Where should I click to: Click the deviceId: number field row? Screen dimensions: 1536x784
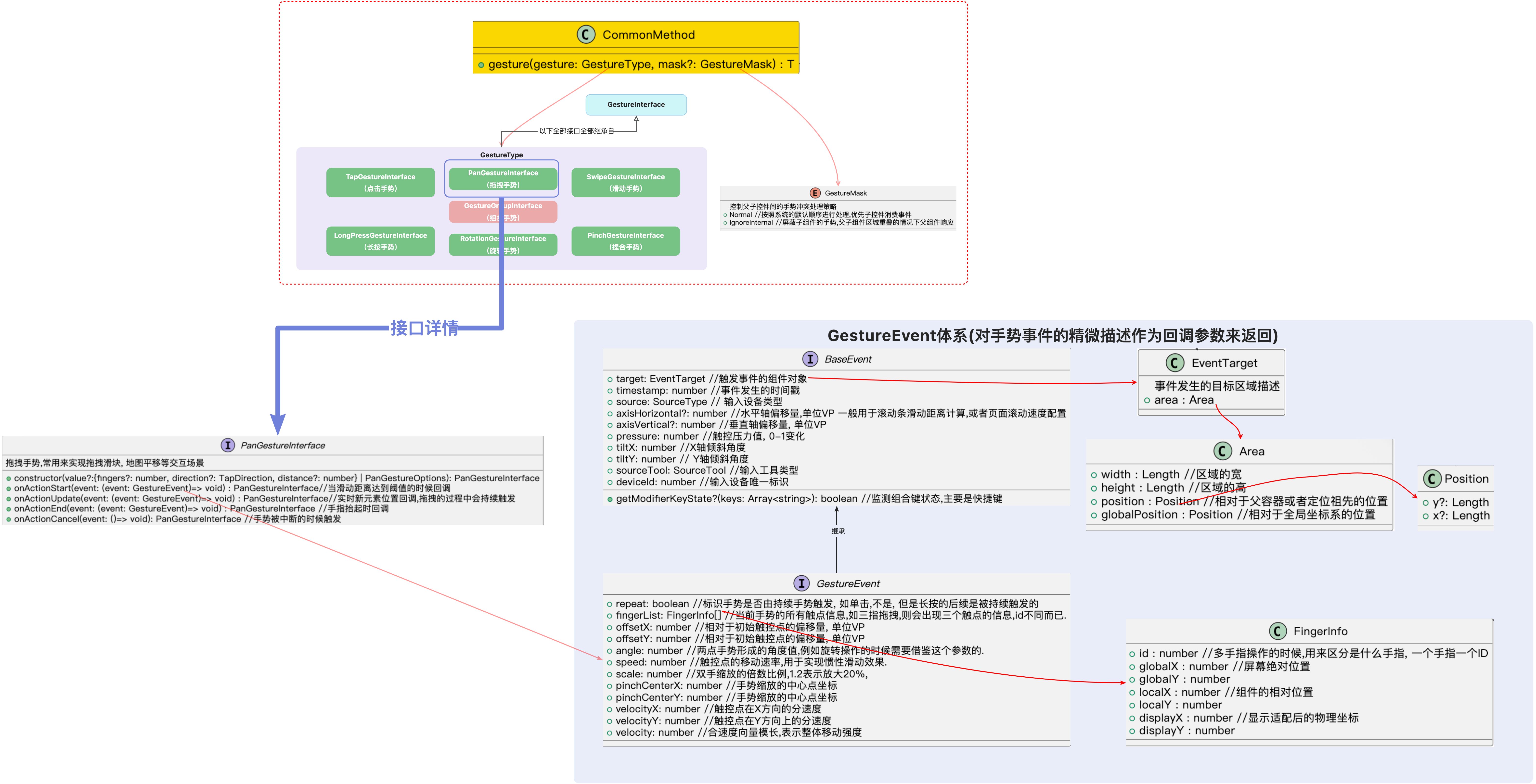(698, 482)
